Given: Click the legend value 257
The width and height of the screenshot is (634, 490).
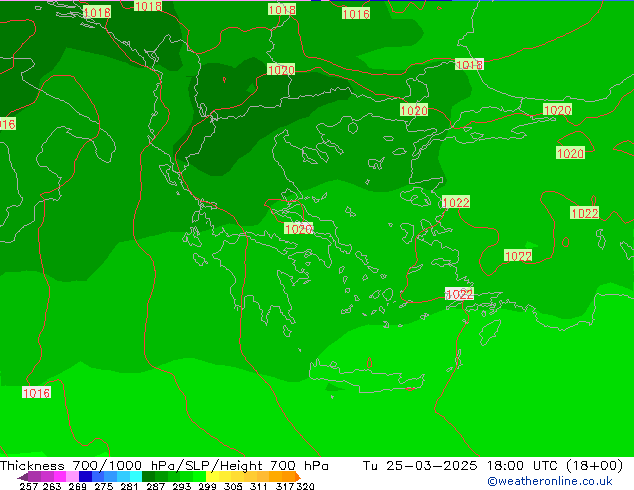Looking at the screenshot, I should [29, 486].
